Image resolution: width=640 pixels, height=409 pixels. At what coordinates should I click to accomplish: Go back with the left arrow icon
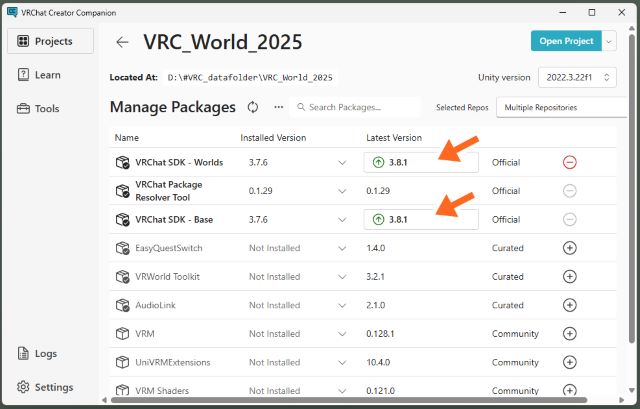[122, 42]
